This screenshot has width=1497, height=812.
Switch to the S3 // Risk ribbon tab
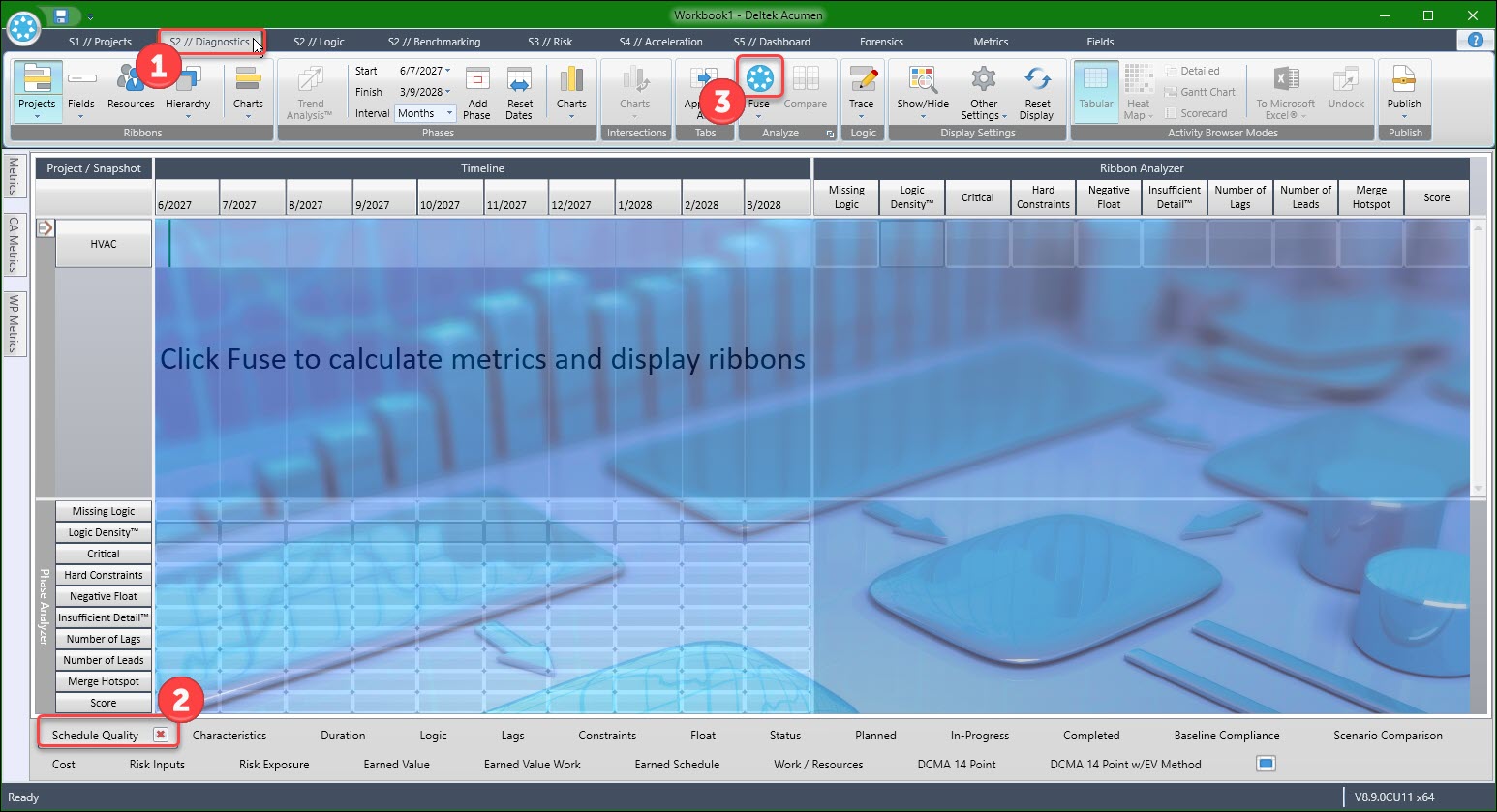[549, 41]
